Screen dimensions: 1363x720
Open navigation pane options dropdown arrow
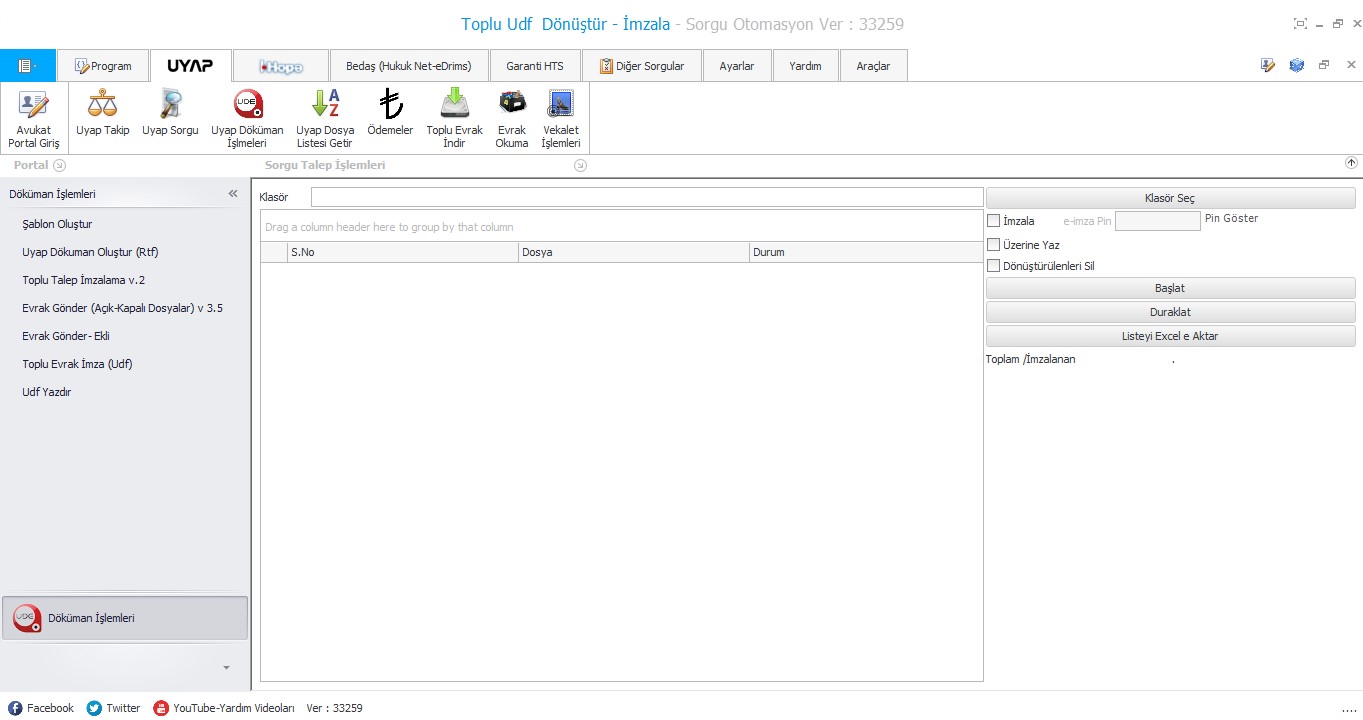point(226,667)
